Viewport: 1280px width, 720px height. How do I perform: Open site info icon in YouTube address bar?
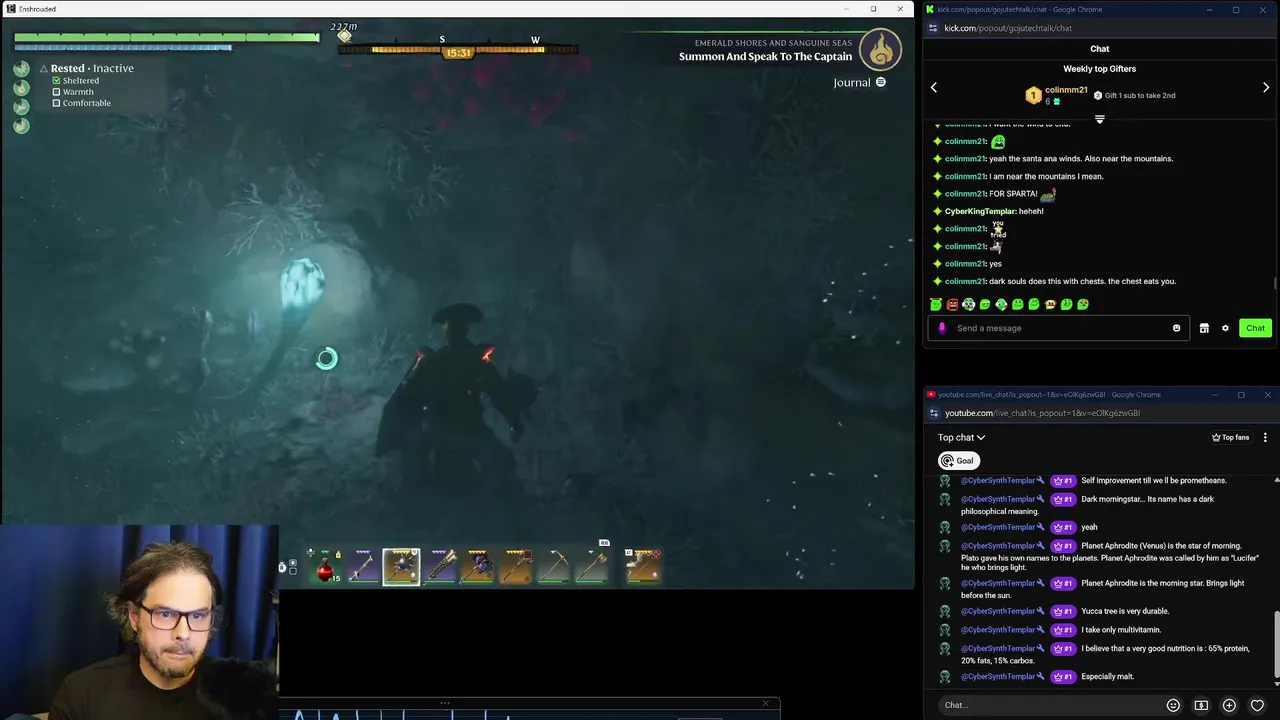click(x=934, y=413)
